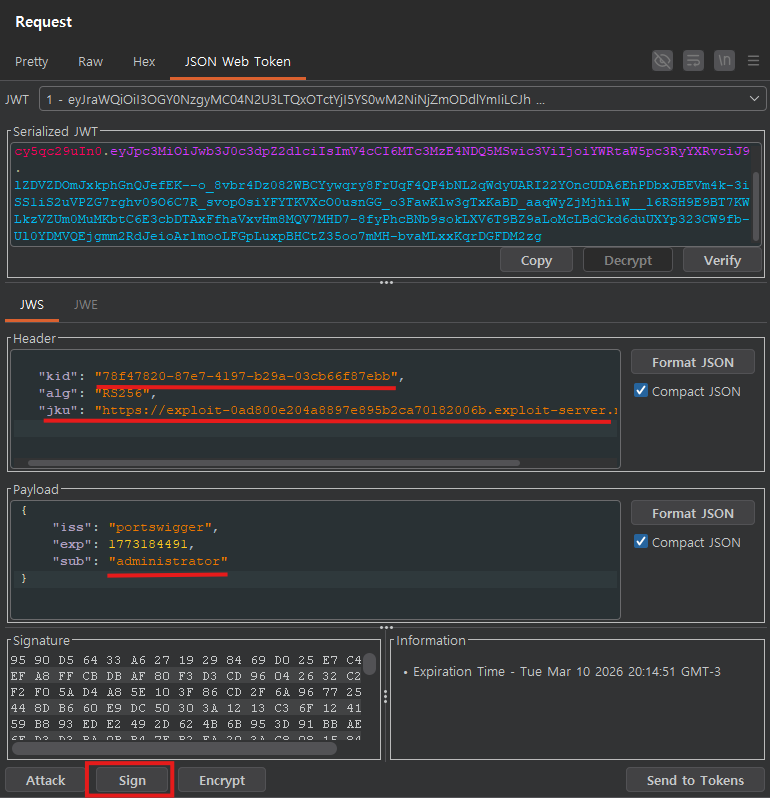This screenshot has height=798, width=770.
Task: Click the vertical dots splitter beside Signature
Action: click(x=385, y=695)
